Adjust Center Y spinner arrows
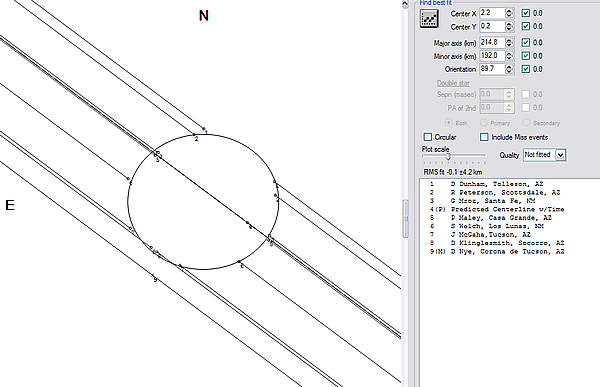Image resolution: width=600 pixels, height=387 pixels. (509, 26)
